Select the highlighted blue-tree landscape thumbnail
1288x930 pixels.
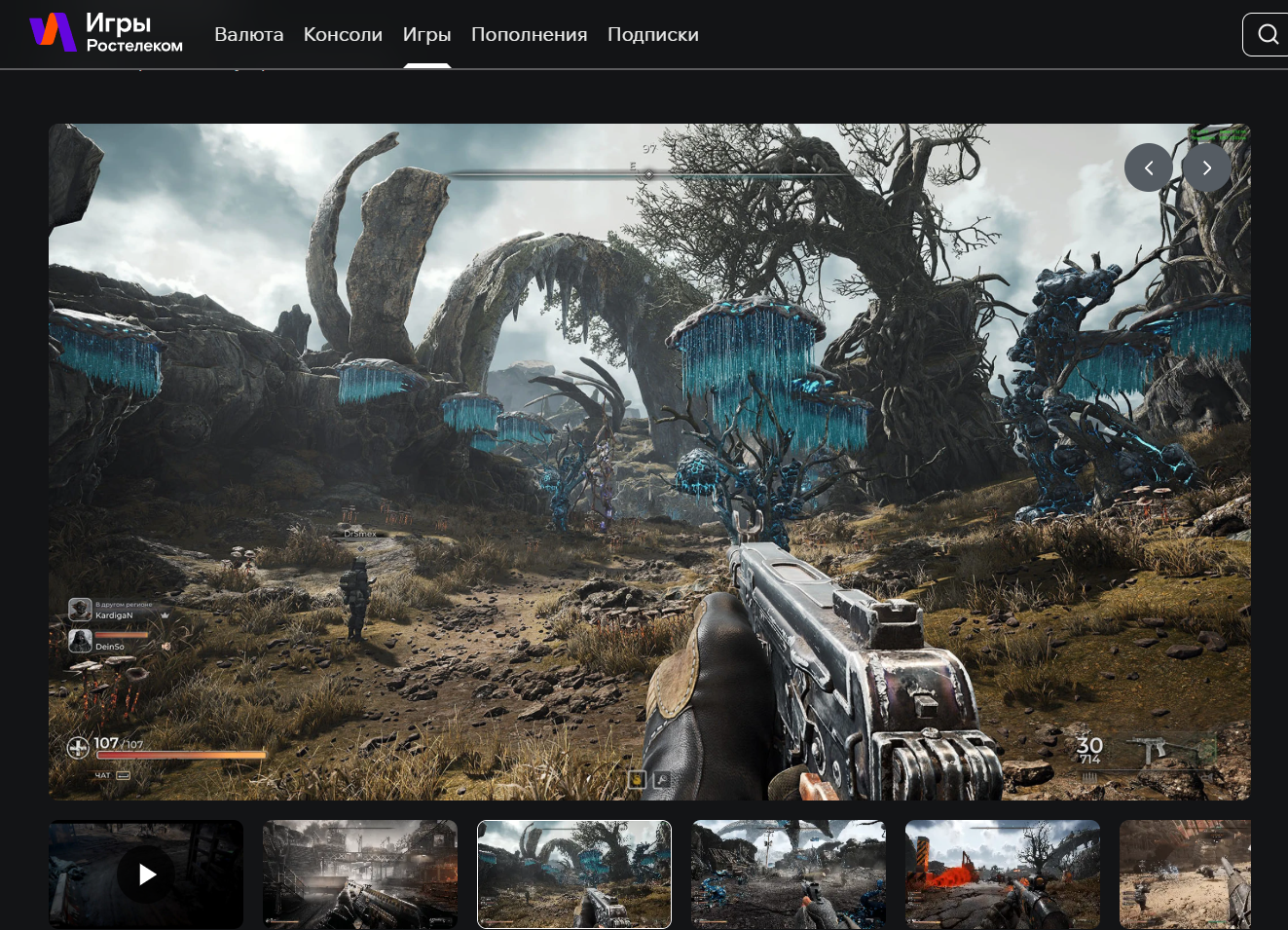click(x=573, y=874)
